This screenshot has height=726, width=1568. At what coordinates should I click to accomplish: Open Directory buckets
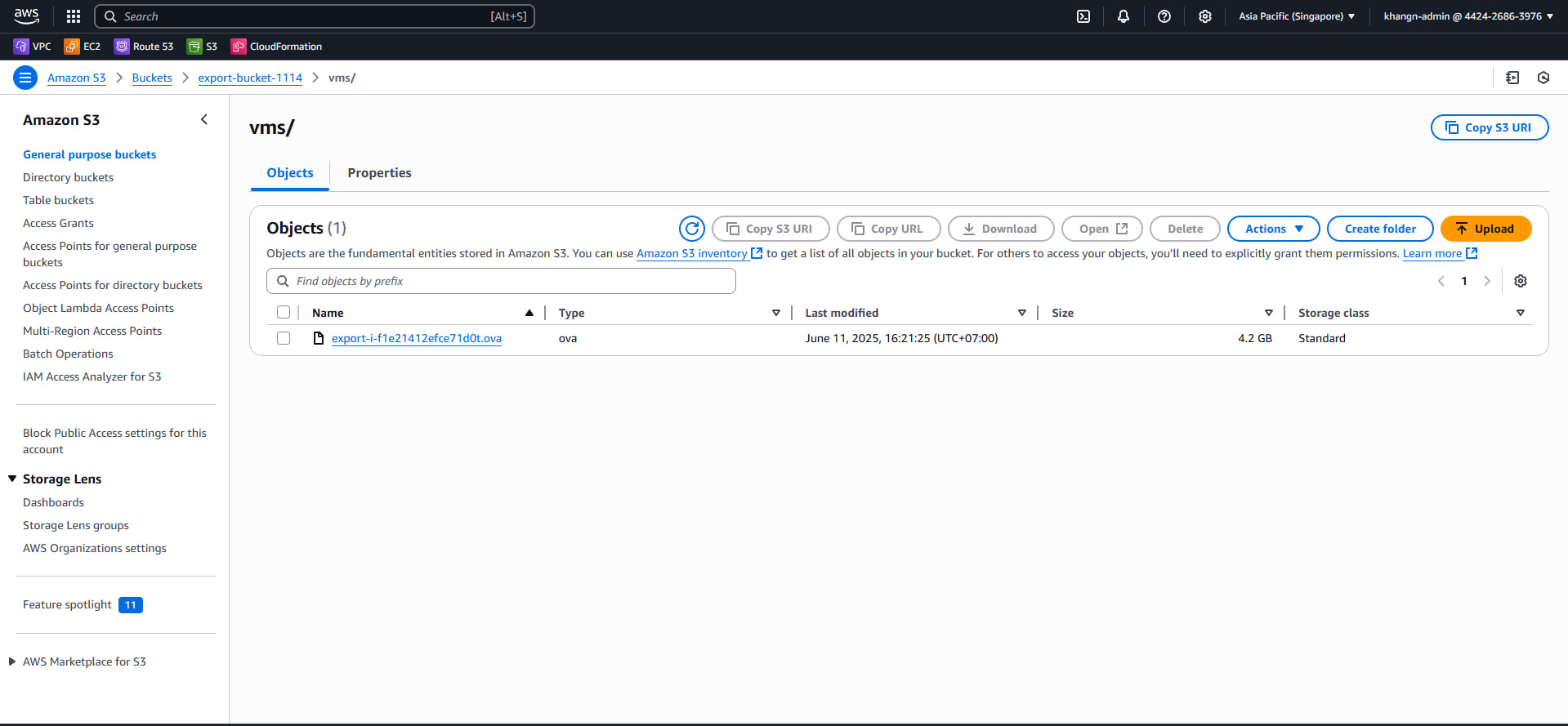tap(69, 177)
